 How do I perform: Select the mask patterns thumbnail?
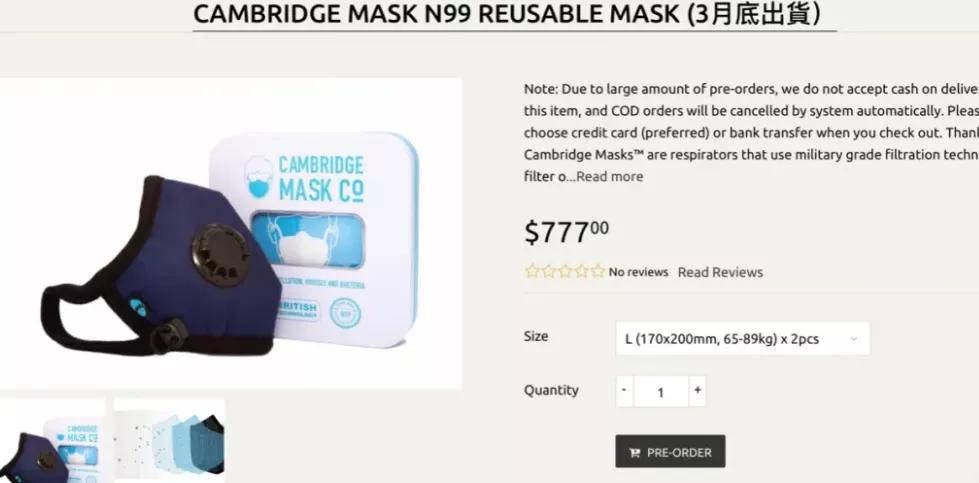point(169,441)
